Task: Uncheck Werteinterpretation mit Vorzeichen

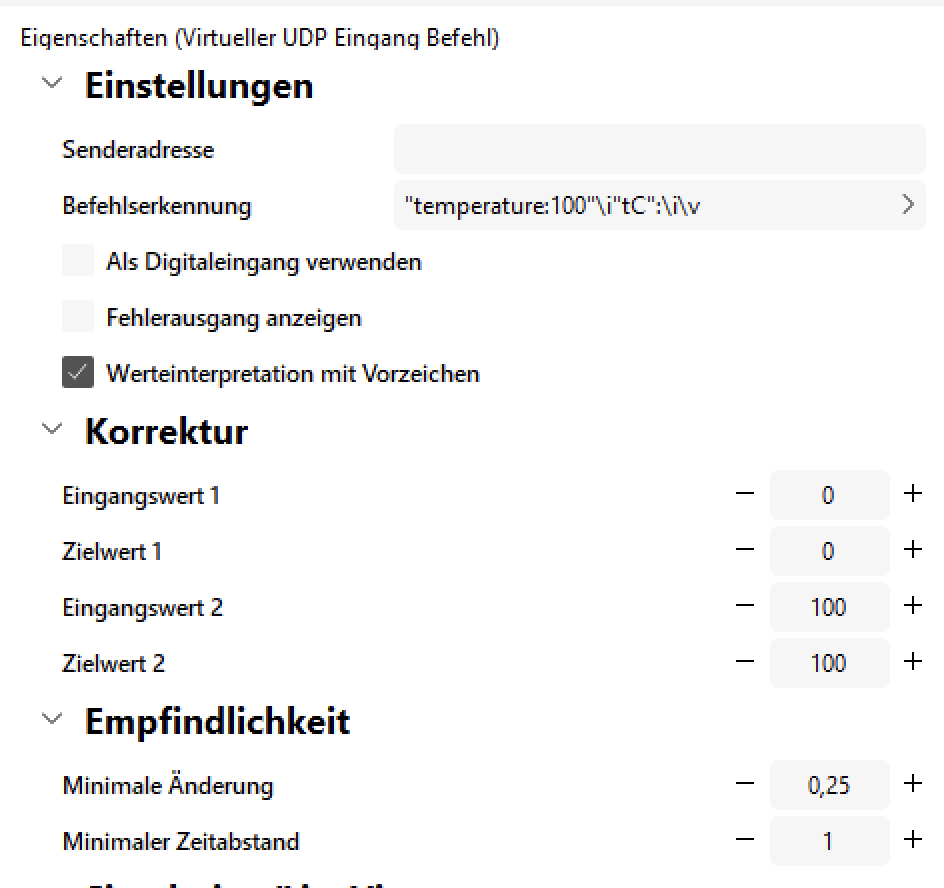Action: pyautogui.click(x=78, y=372)
